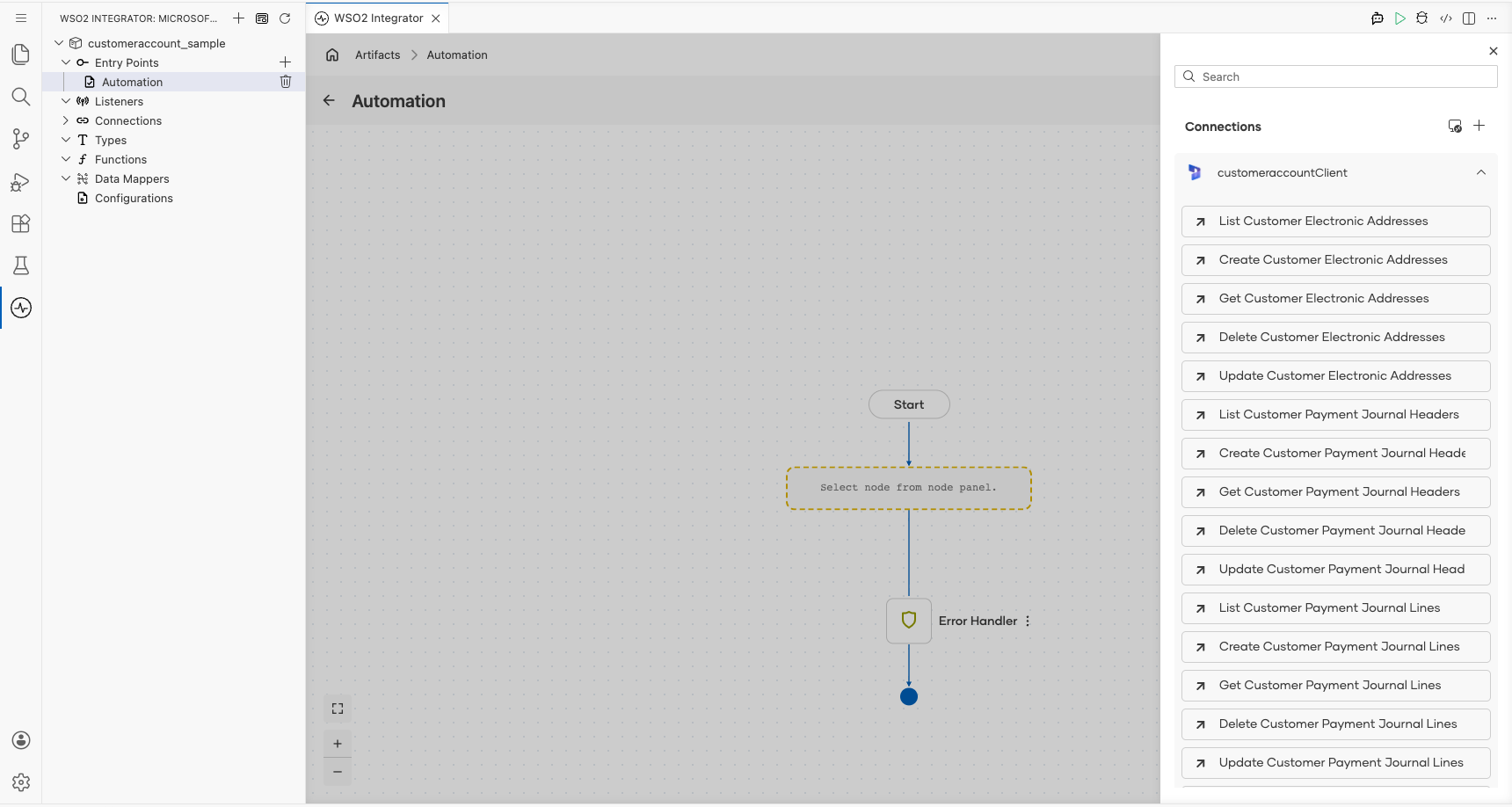Open the Manage settings gear
Image resolution: width=1512 pixels, height=807 pixels.
21,782
